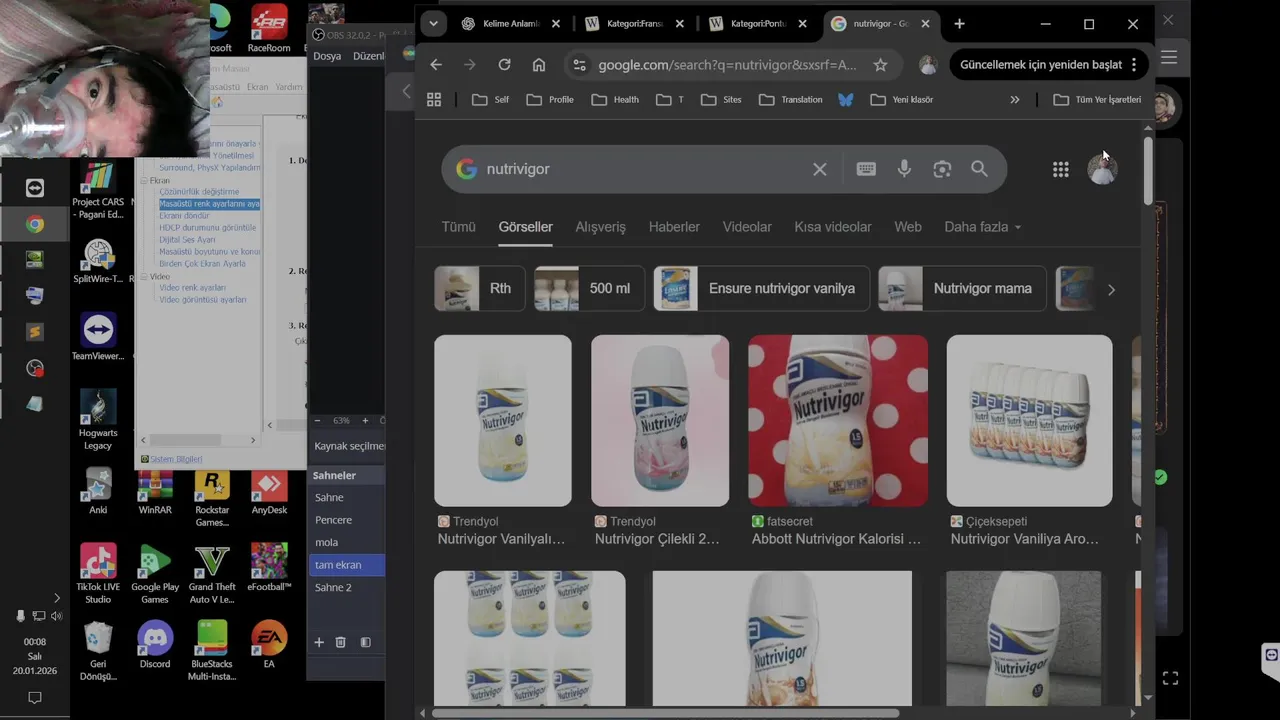Expand Daha fazla search options

(x=983, y=227)
